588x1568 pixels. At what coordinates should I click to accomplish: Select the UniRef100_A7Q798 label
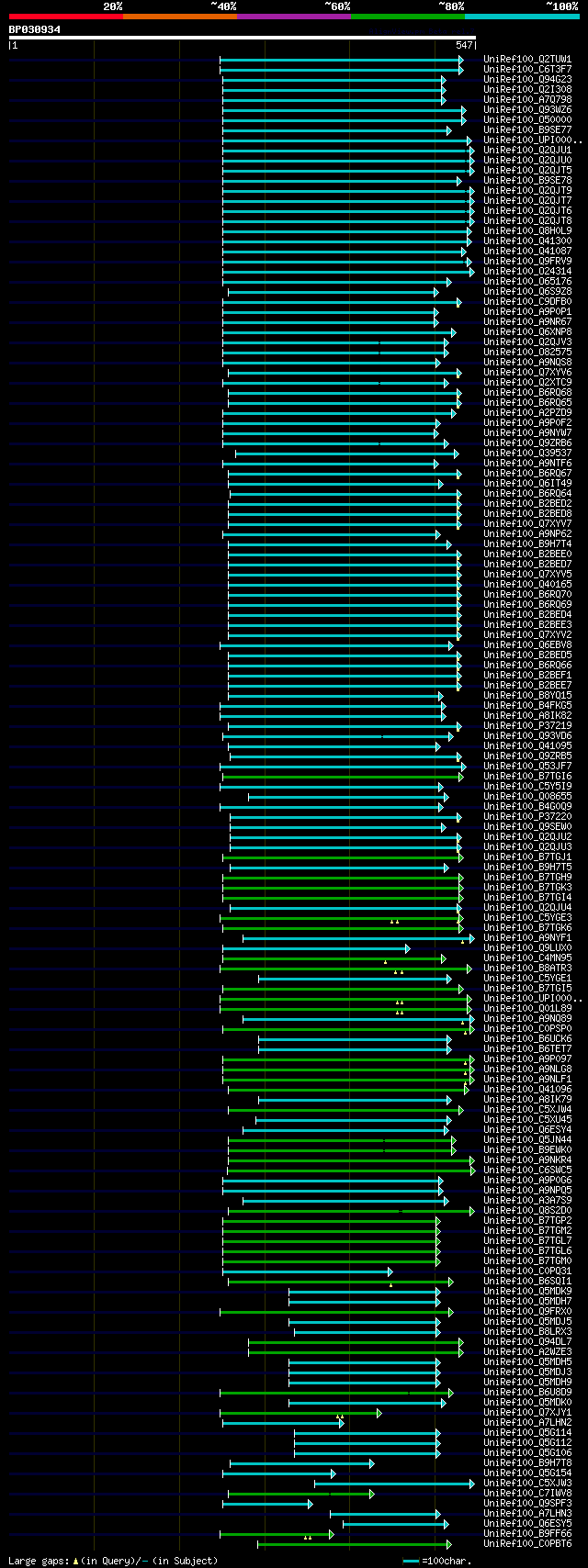(527, 100)
